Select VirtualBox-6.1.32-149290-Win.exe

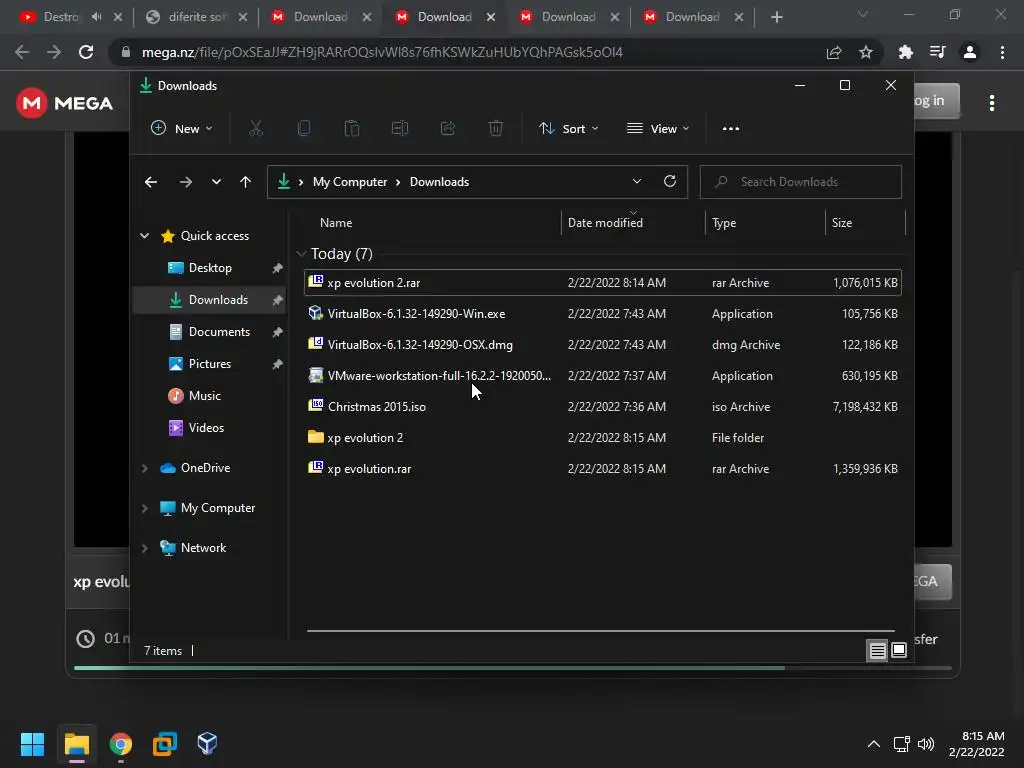[x=603, y=313]
